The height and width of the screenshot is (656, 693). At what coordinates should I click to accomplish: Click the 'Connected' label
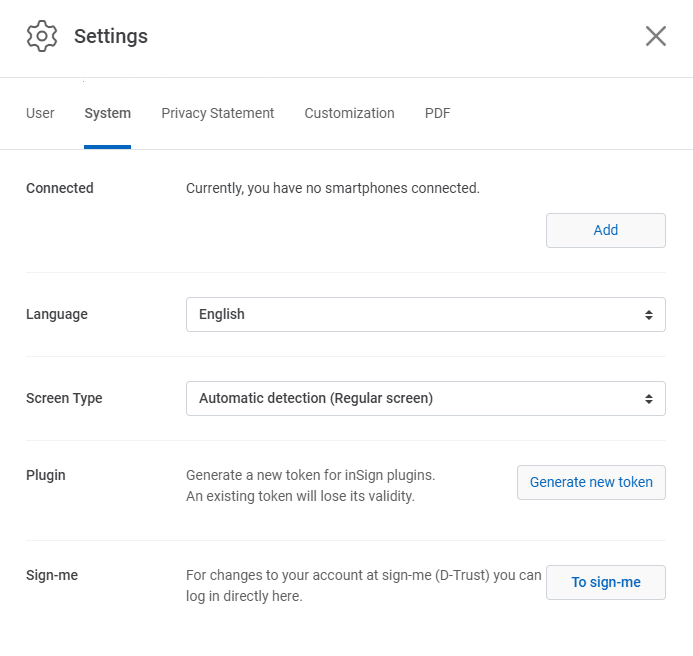[60, 188]
